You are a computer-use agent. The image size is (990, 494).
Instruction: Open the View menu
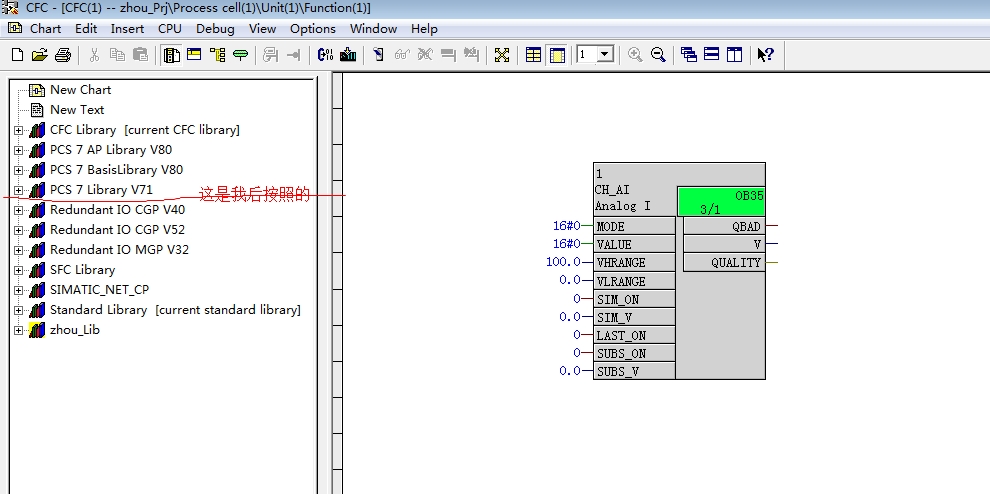coord(262,28)
